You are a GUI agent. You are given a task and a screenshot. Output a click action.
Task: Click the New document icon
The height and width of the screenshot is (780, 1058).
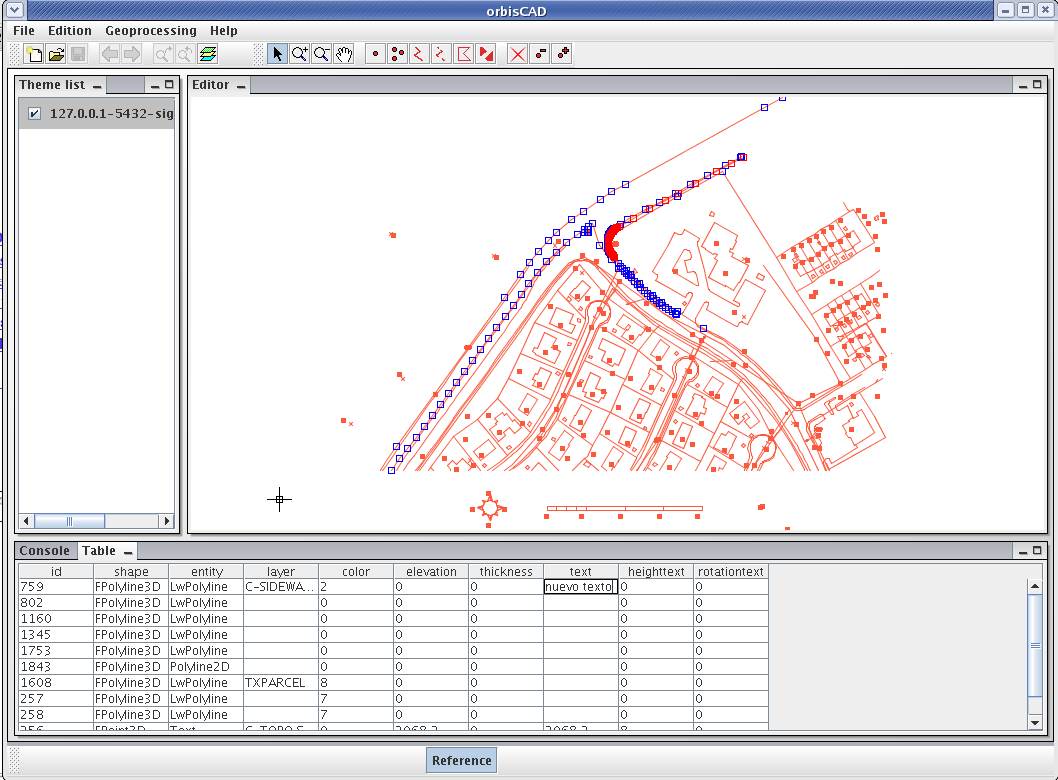click(34, 54)
